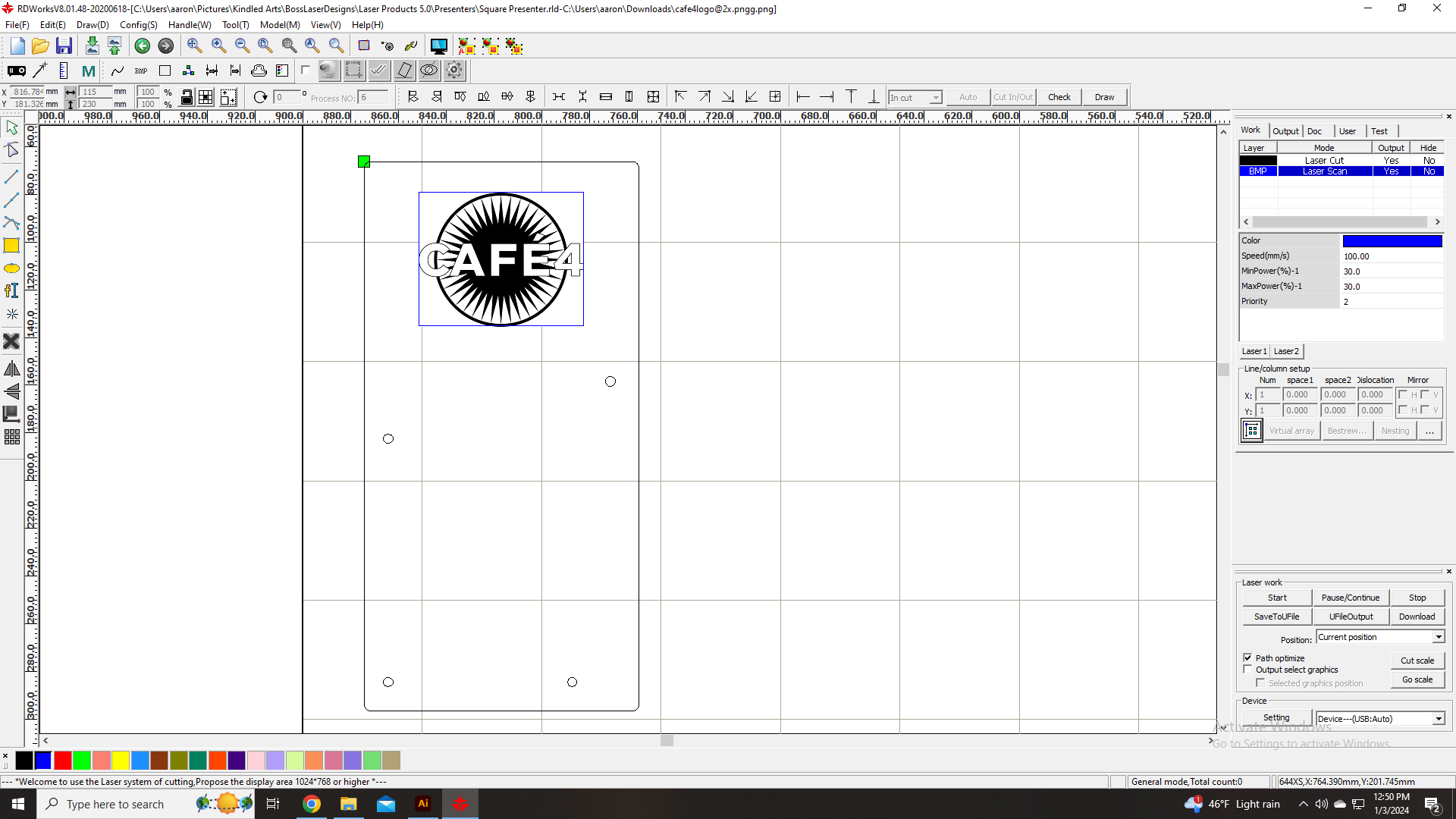Select the Text tool in sidebar
This screenshot has height=819, width=1456.
pyautogui.click(x=11, y=291)
